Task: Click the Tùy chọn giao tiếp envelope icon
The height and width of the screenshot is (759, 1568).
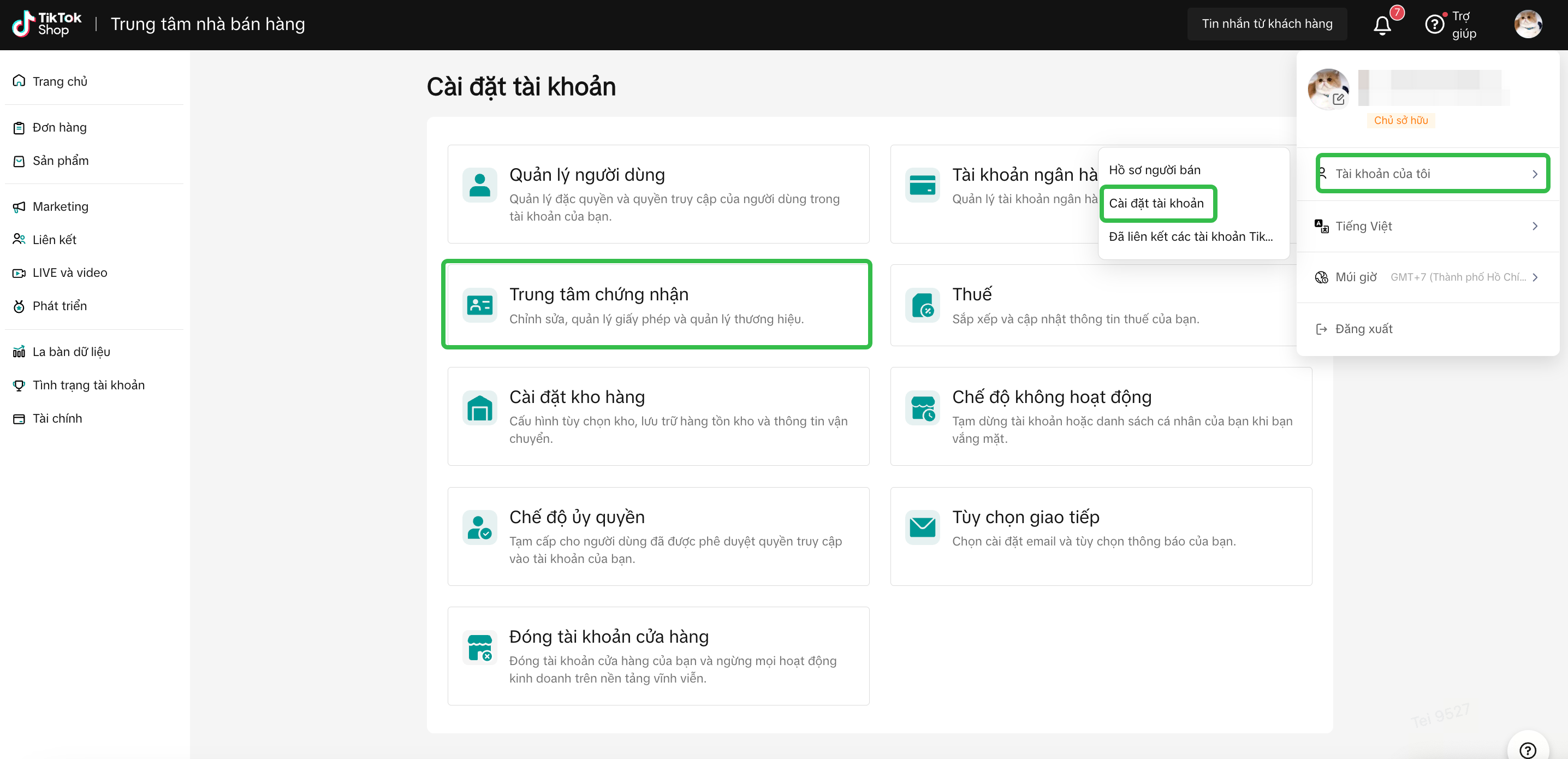Action: (922, 527)
